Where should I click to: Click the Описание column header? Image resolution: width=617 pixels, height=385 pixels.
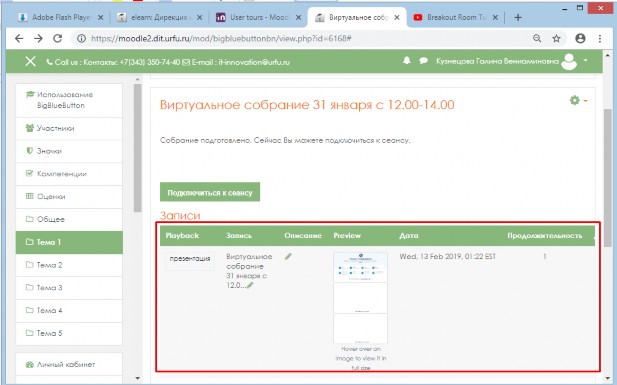pos(303,235)
